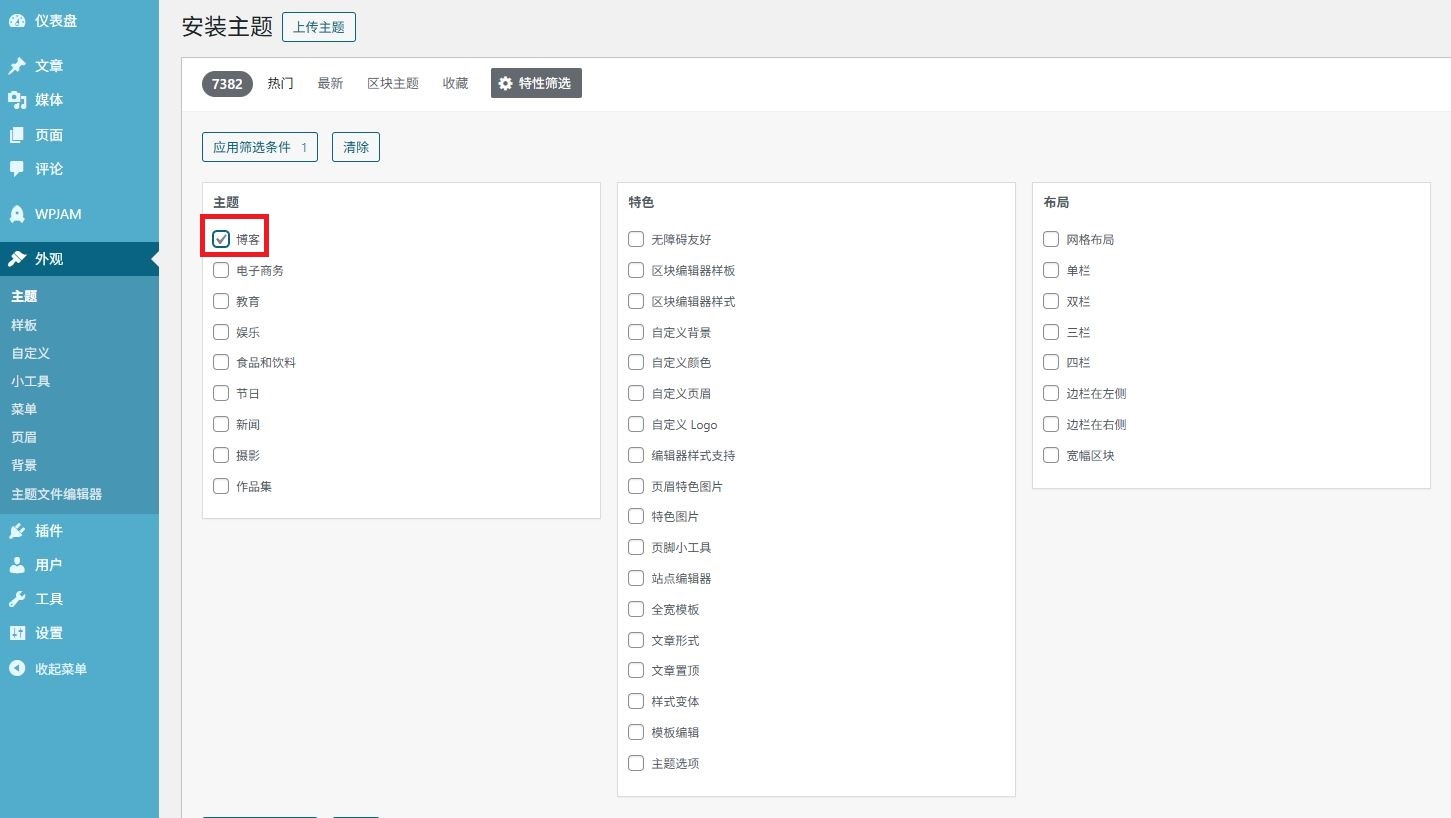The width and height of the screenshot is (1451, 818).
Task: Tick the 文章形式 checkbox
Action: (x=636, y=640)
